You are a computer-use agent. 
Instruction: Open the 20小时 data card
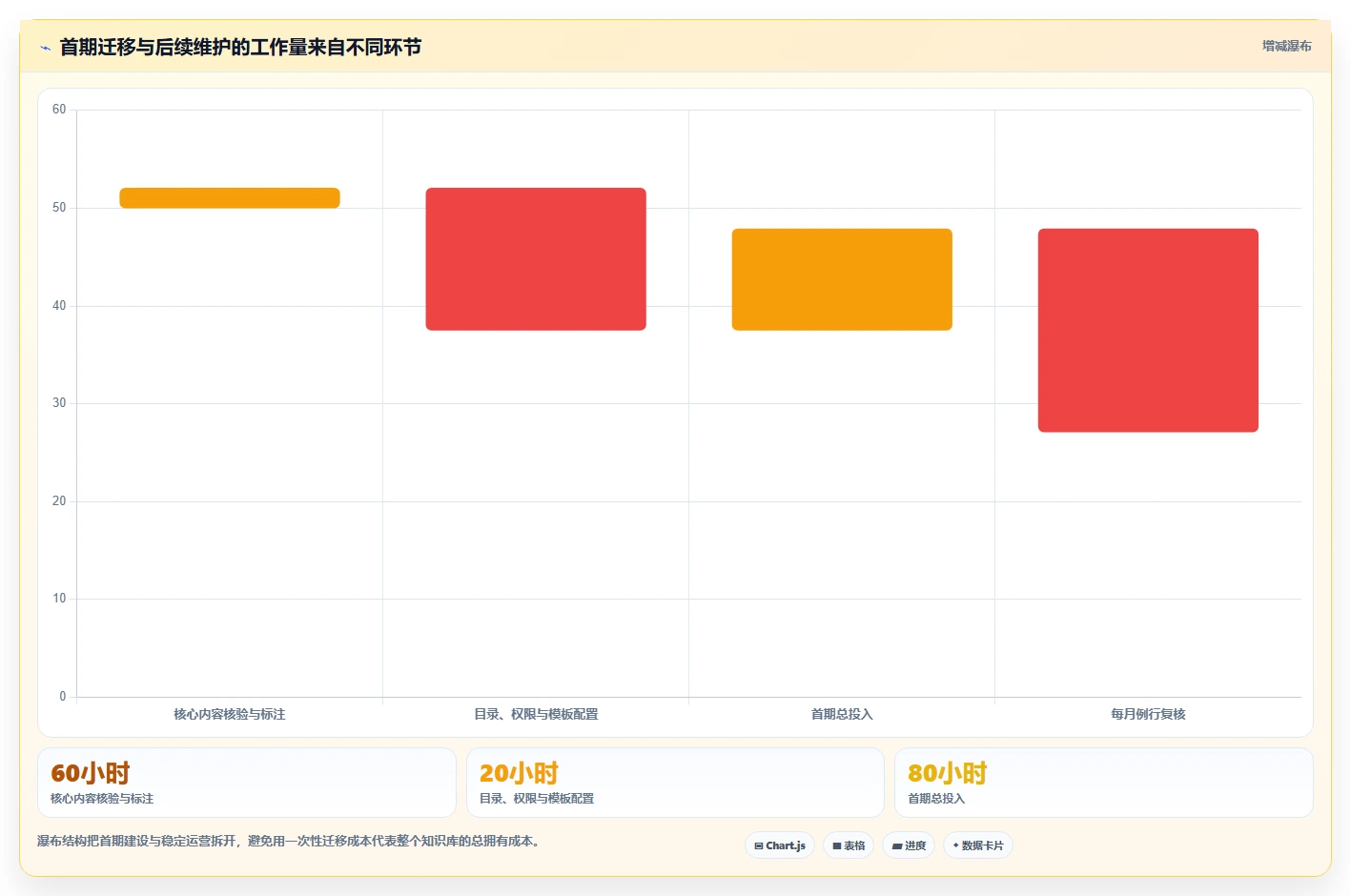click(x=675, y=783)
